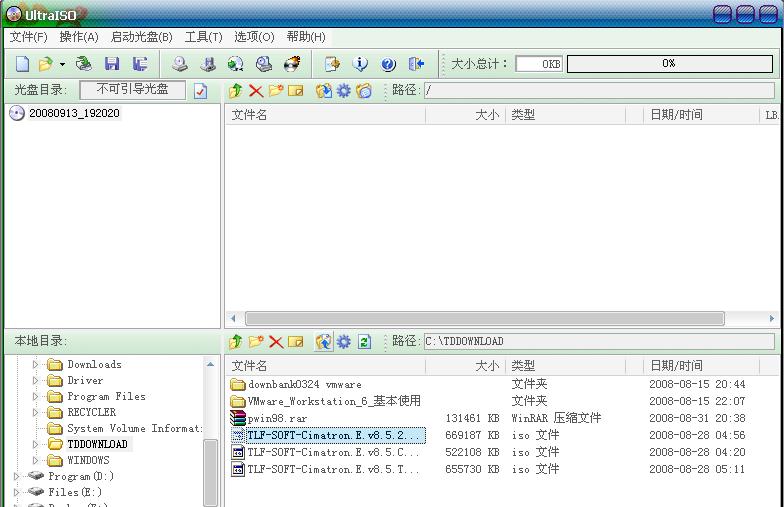Image resolution: width=784 pixels, height=507 pixels.
Task: Click New Folder icon in disc image toolbar
Action: [x=276, y=90]
